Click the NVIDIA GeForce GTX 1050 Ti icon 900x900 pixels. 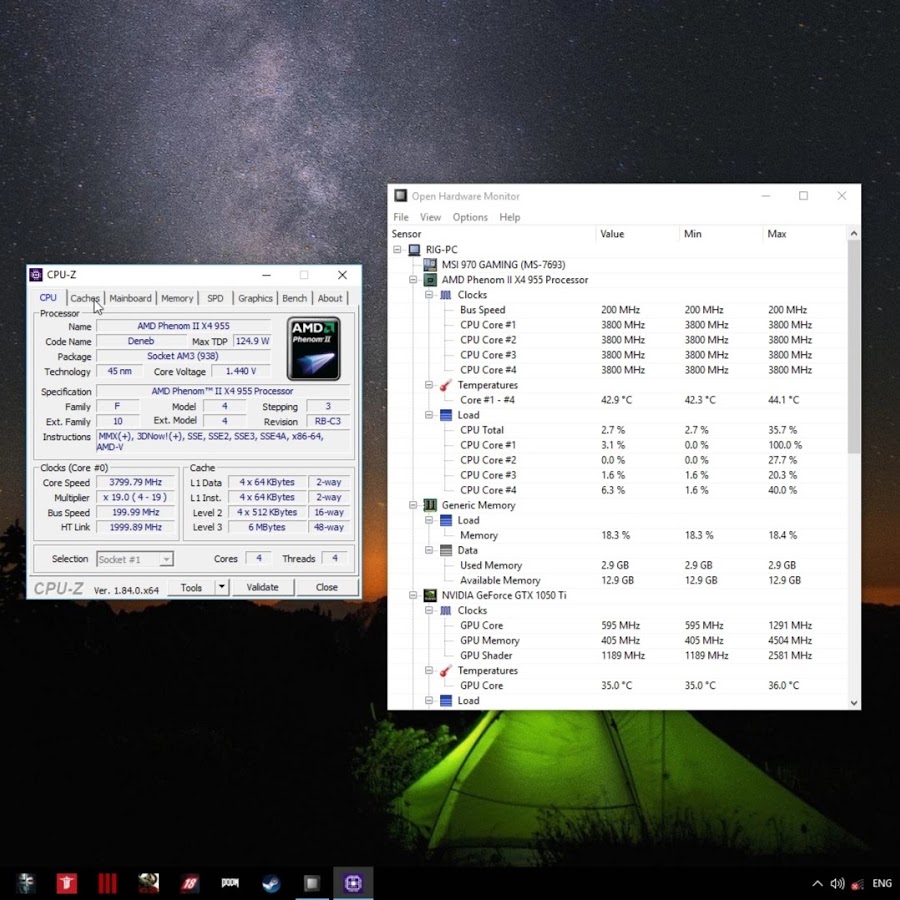click(430, 595)
